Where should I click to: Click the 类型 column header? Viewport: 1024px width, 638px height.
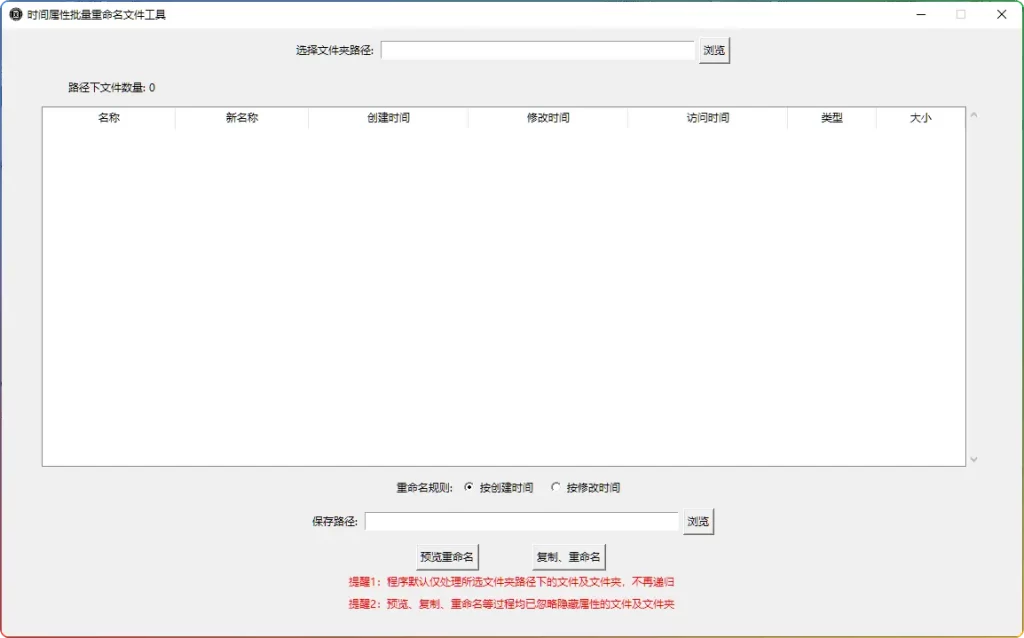(832, 118)
